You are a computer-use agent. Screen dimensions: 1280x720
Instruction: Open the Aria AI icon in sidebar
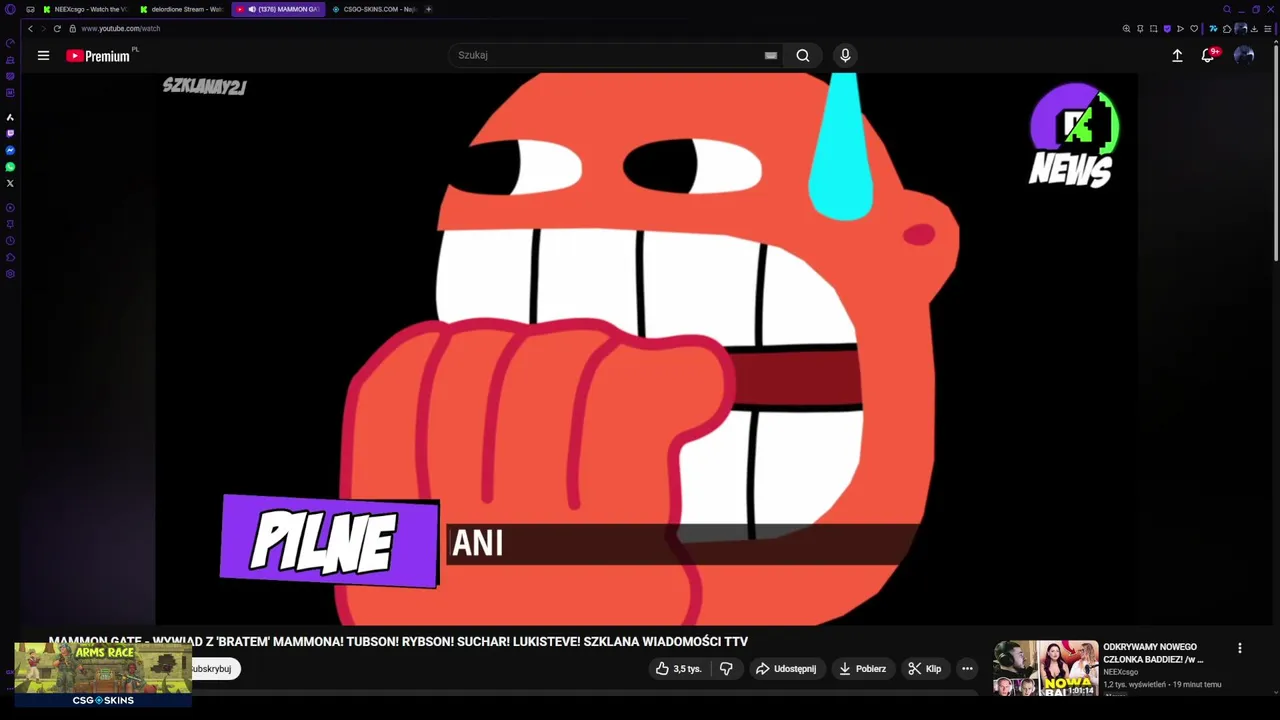click(x=10, y=117)
